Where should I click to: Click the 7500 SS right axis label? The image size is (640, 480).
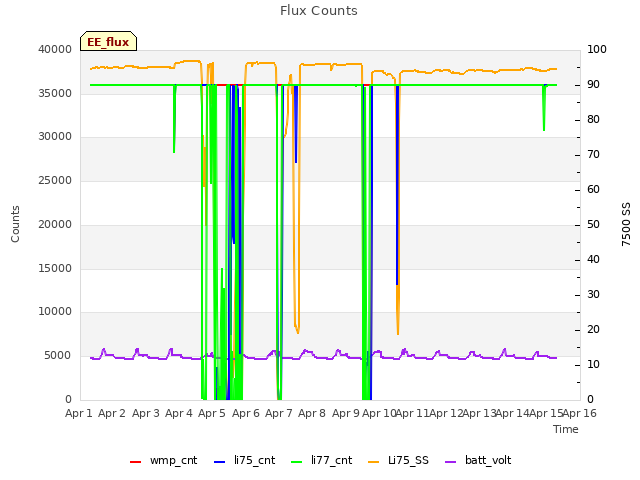[626, 224]
